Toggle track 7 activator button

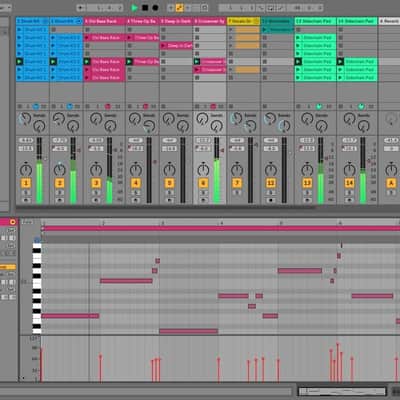point(237,183)
